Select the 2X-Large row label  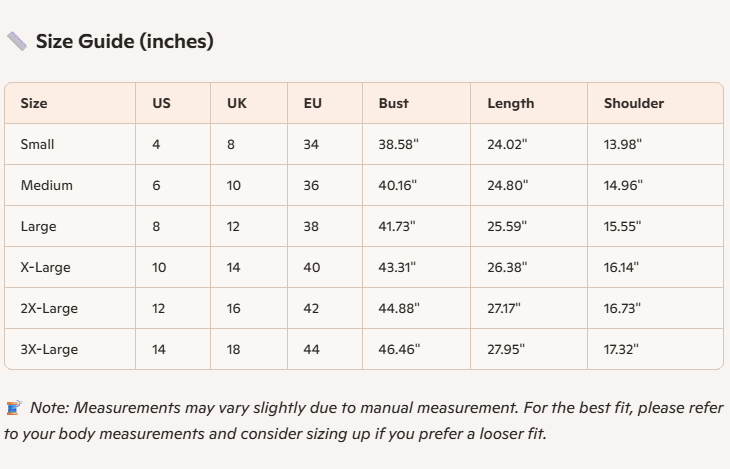pos(49,308)
